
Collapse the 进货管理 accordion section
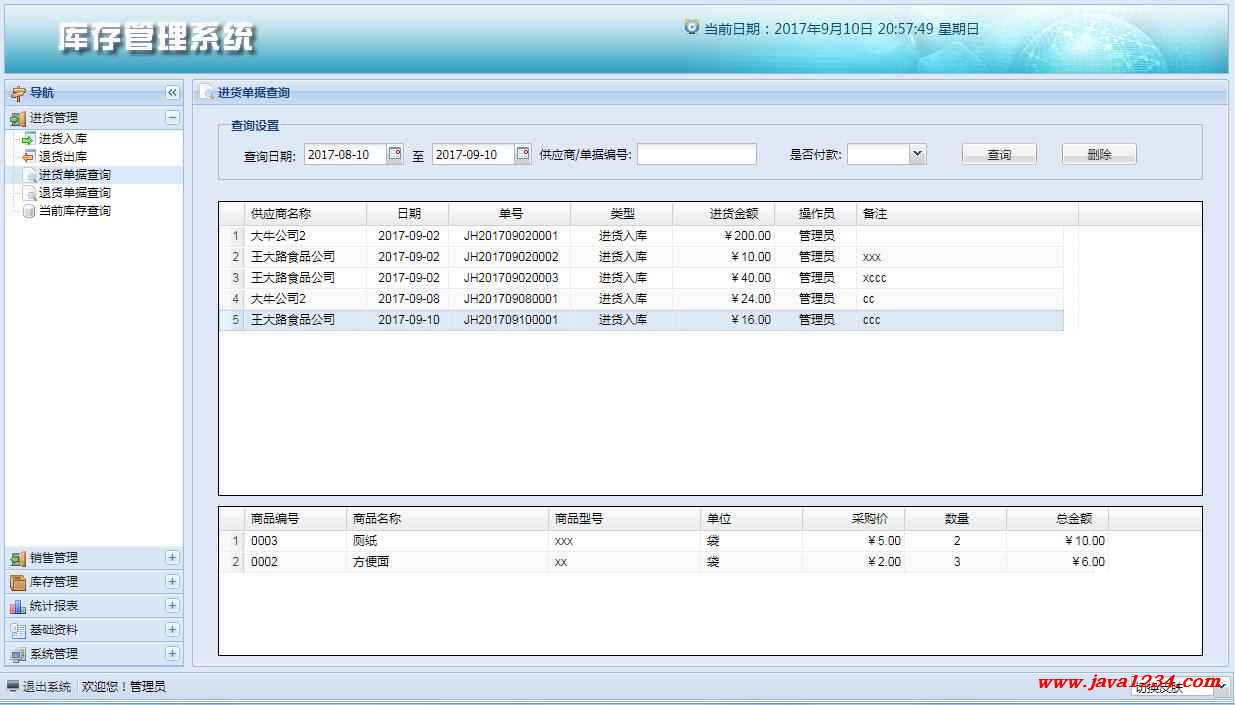tap(172, 117)
